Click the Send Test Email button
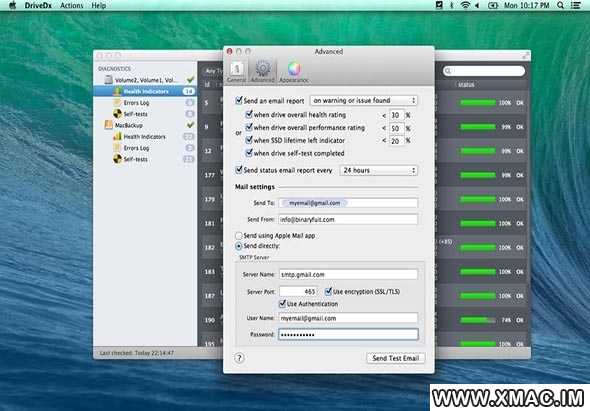The image size is (590, 411). click(x=396, y=358)
